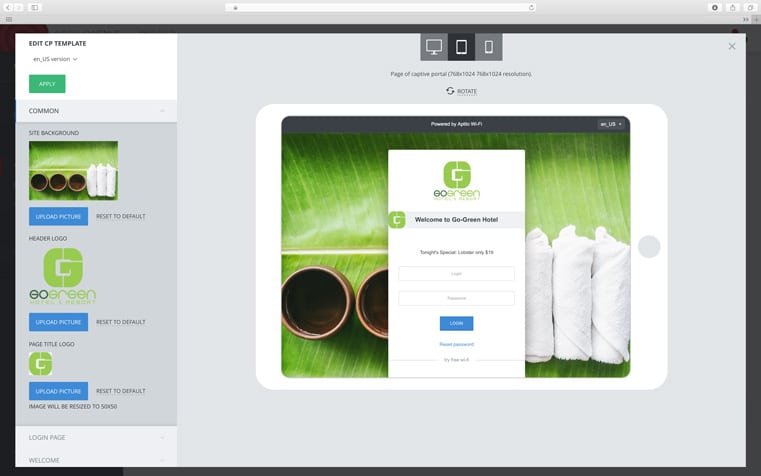
Task: Click the site background thumbnail
Action: 73,170
